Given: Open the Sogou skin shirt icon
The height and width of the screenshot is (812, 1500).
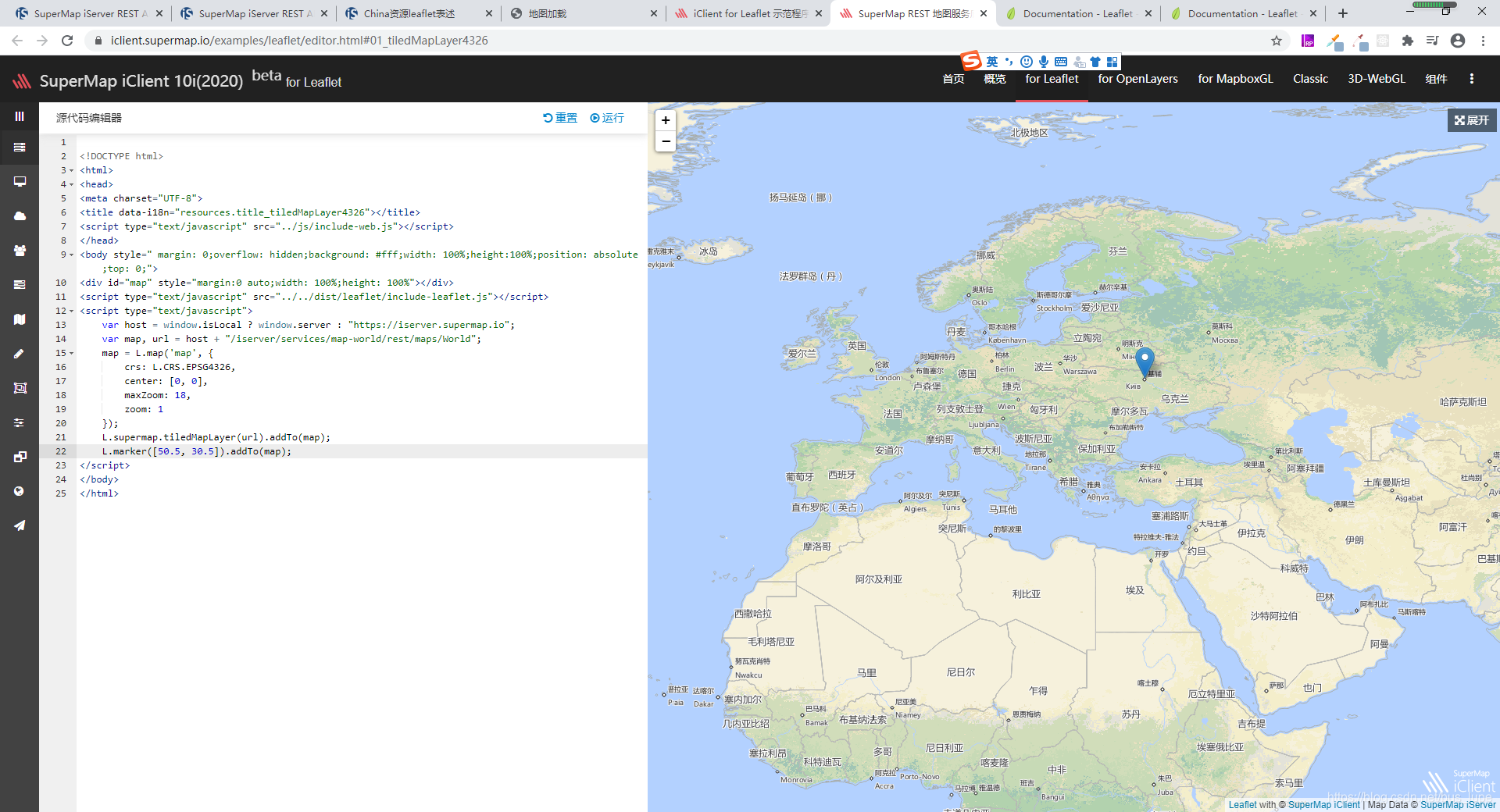Looking at the screenshot, I should (1095, 62).
